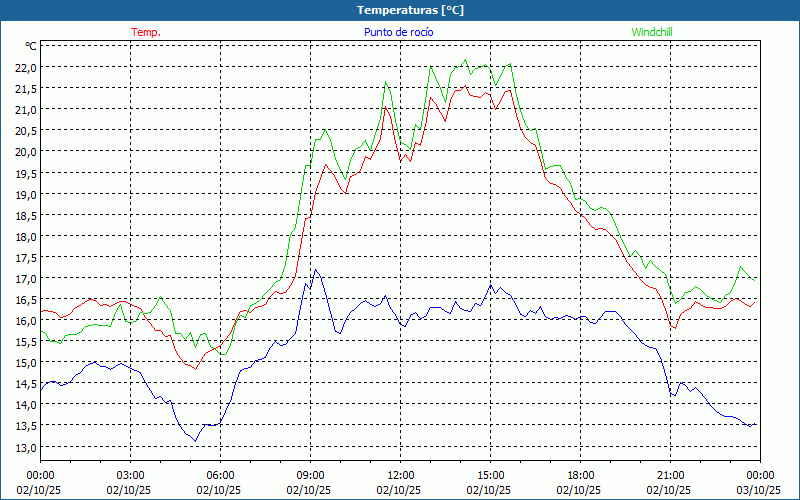Click the 09:00 time label on the x-axis
This screenshot has height=500, width=800.
coord(310,475)
